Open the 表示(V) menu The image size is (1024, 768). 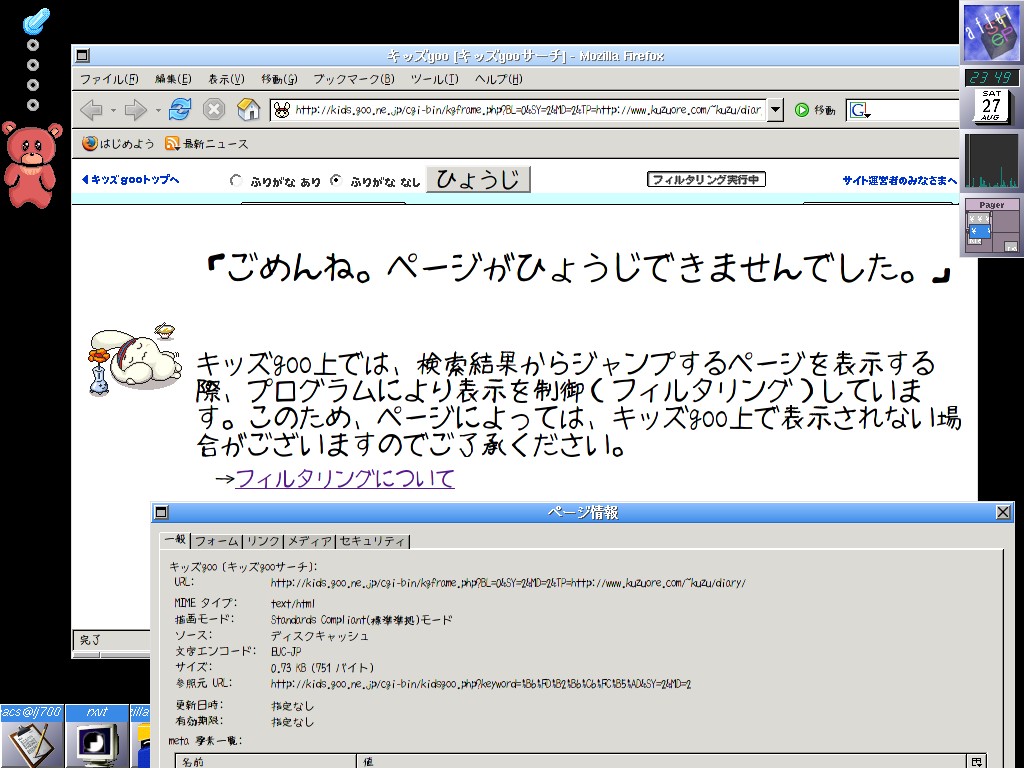226,79
